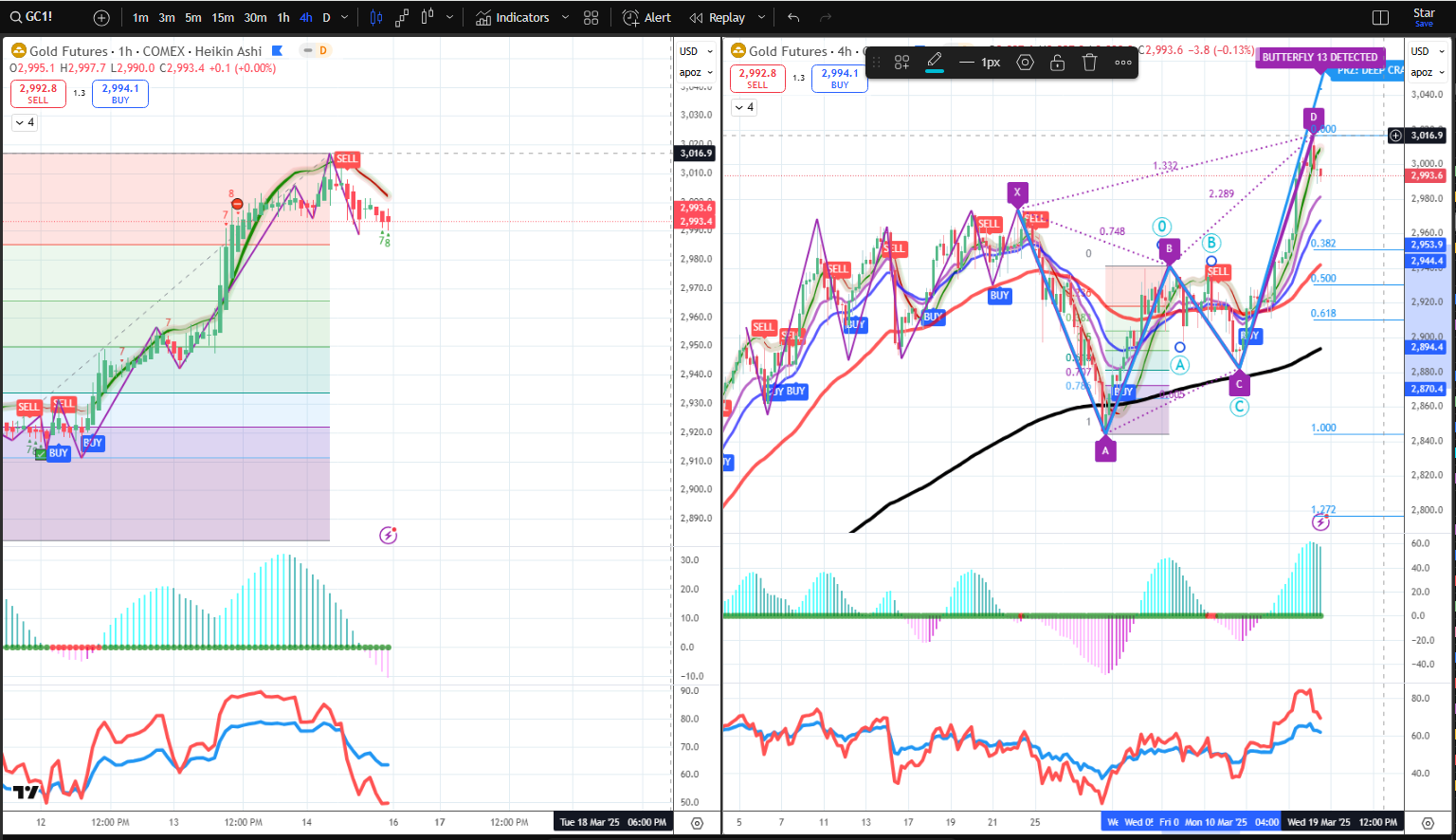
Task: Click the BUTTERFLY 13 DETECTED label
Action: point(1319,57)
